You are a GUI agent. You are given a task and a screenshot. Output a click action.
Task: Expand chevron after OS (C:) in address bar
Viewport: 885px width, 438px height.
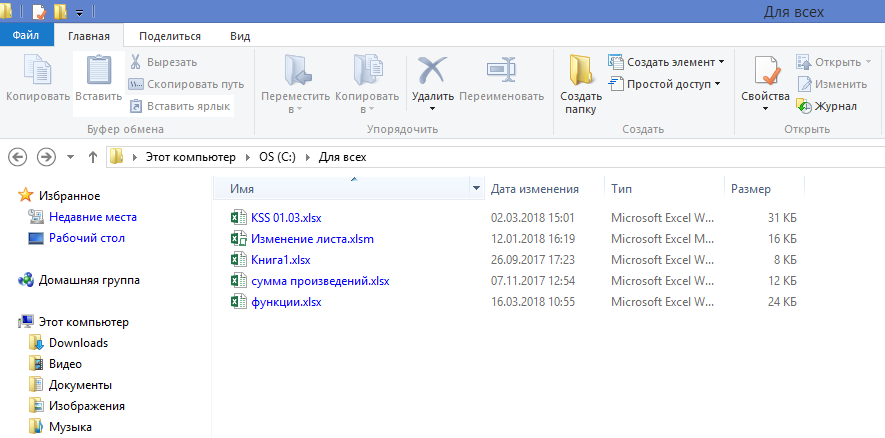pos(308,157)
